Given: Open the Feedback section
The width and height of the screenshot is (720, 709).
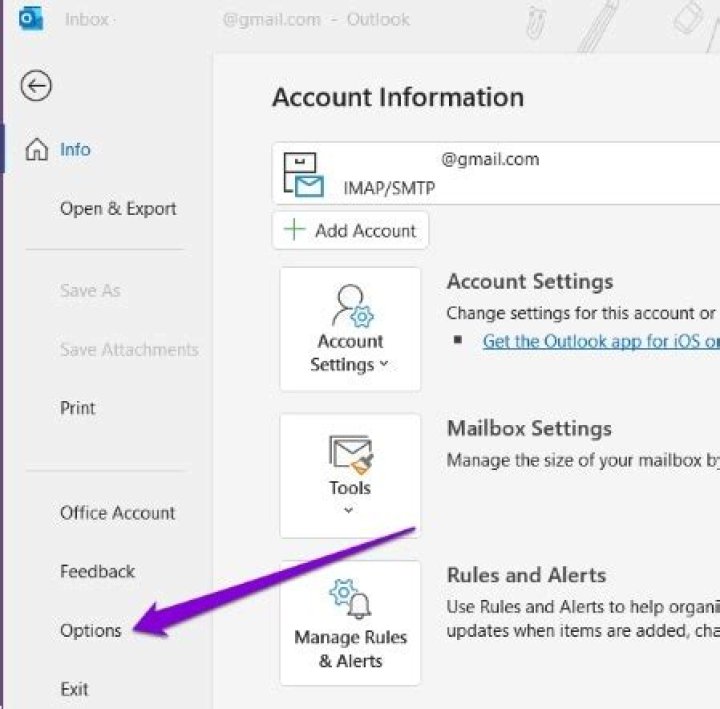Looking at the screenshot, I should tap(97, 572).
